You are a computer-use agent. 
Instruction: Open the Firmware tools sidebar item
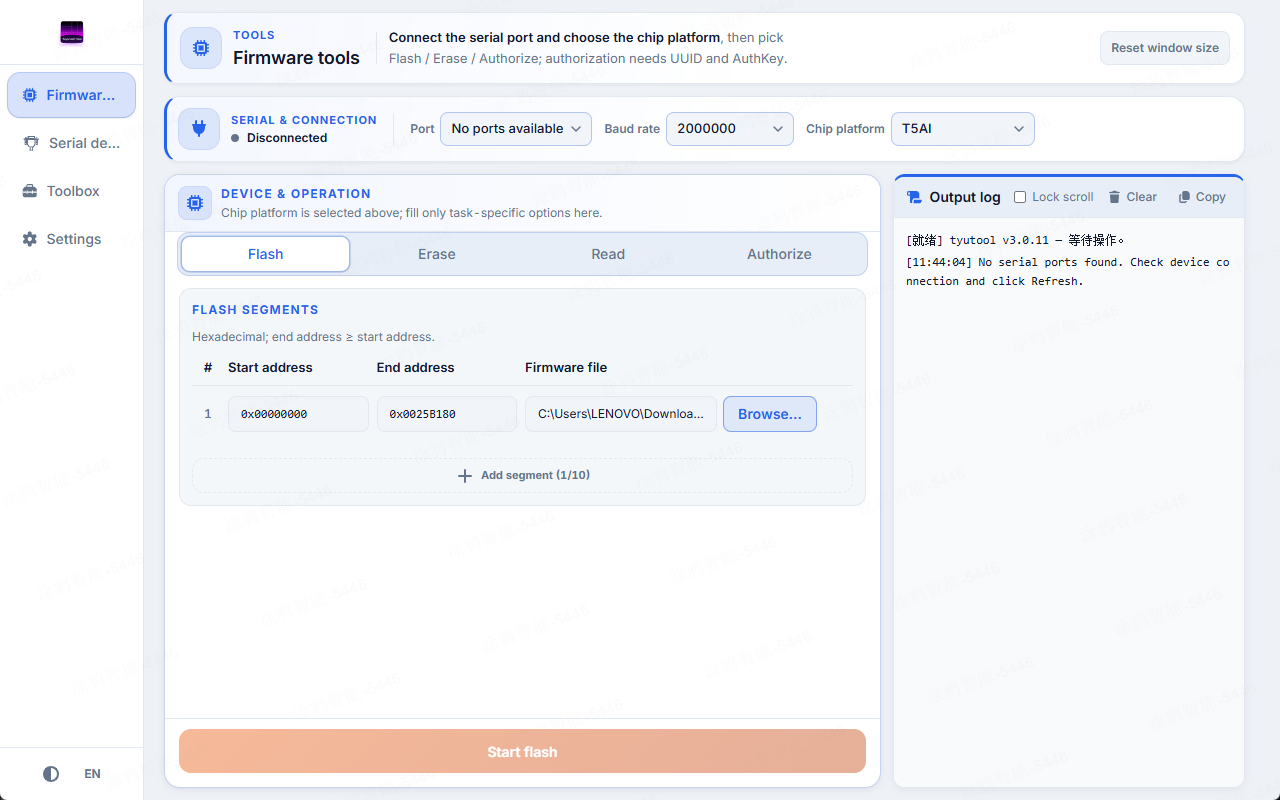tap(71, 95)
